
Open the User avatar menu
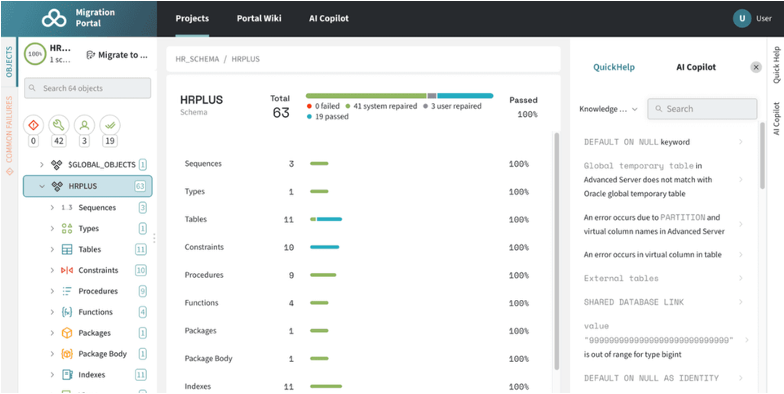click(742, 18)
